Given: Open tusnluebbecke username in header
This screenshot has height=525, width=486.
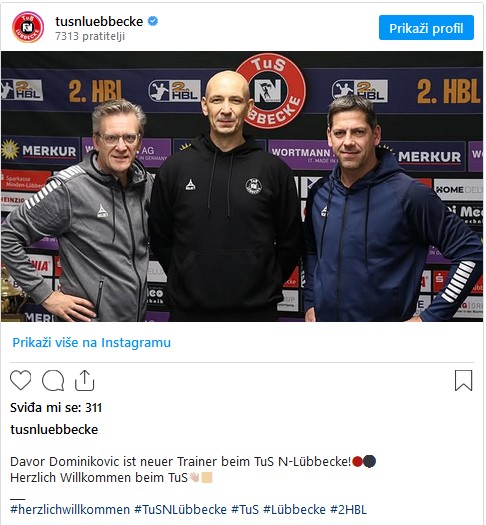Looking at the screenshot, I should tap(99, 21).
